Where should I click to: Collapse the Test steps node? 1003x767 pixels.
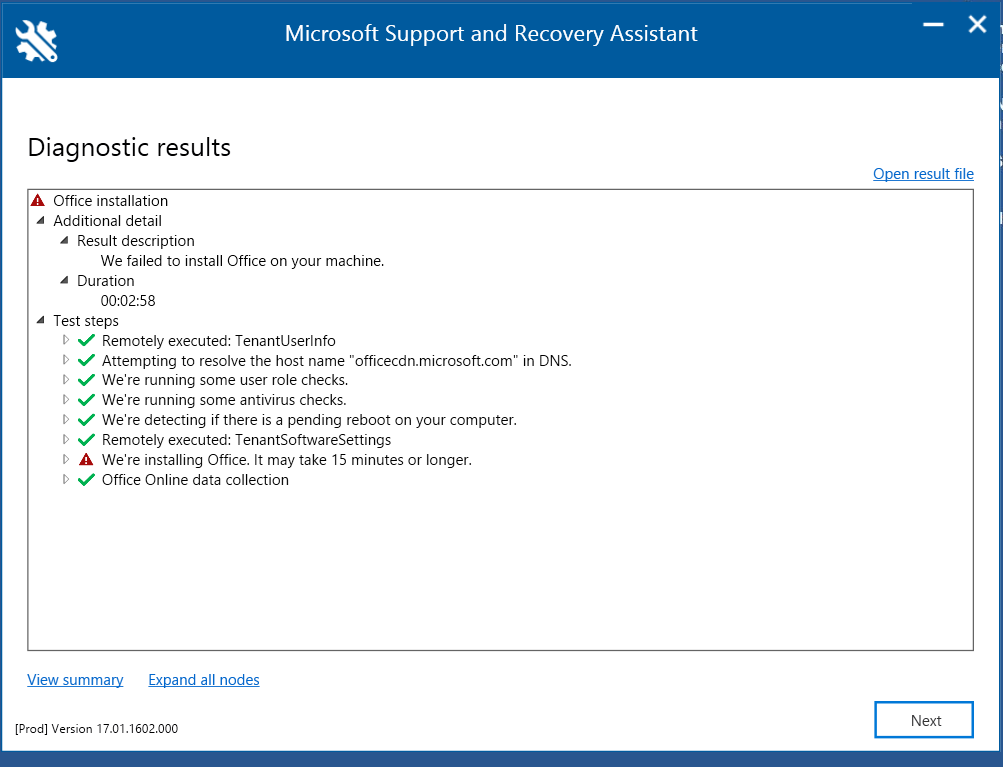pyautogui.click(x=41, y=320)
